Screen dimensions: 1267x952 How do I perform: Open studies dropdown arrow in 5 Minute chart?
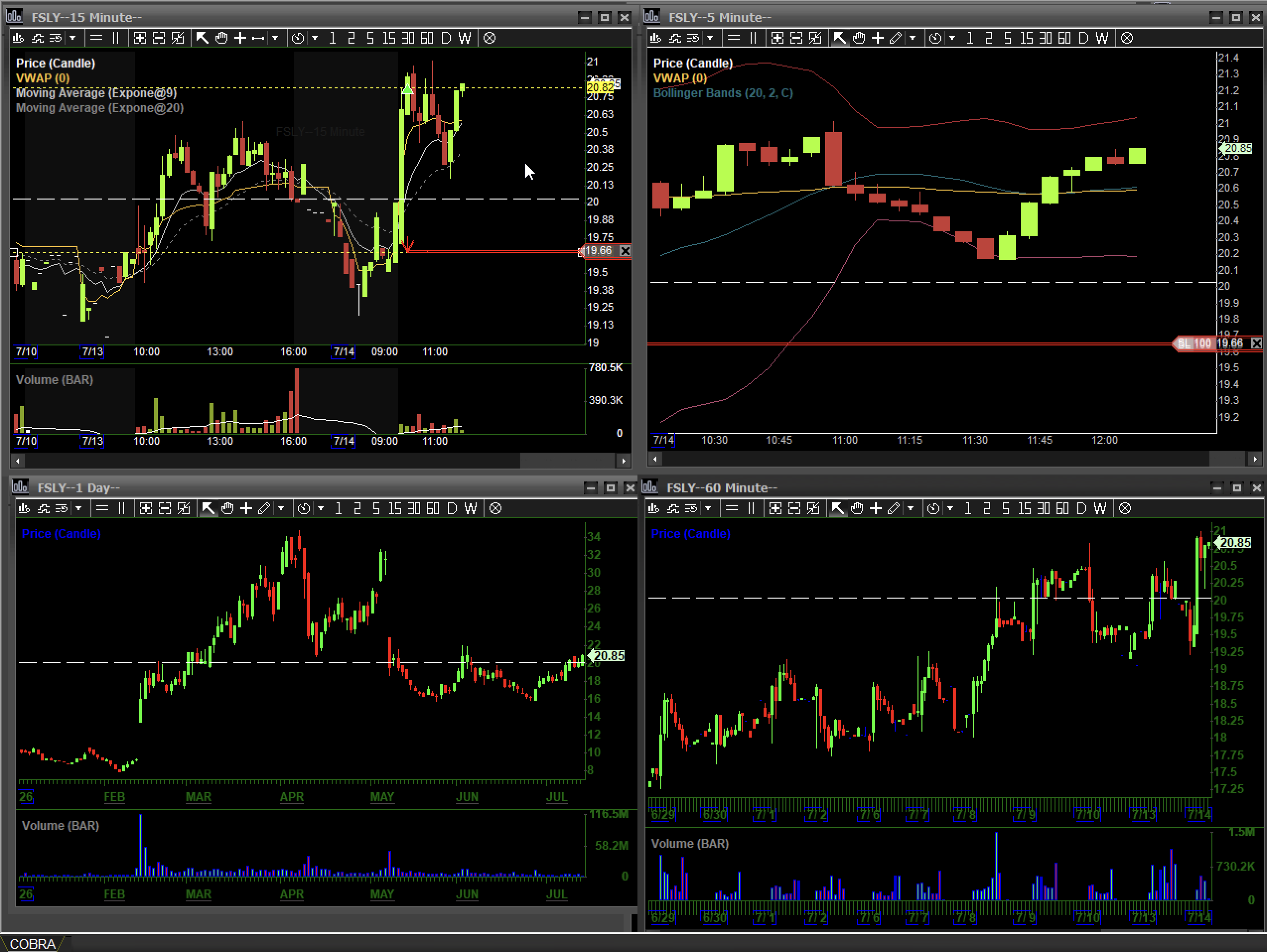tap(710, 38)
